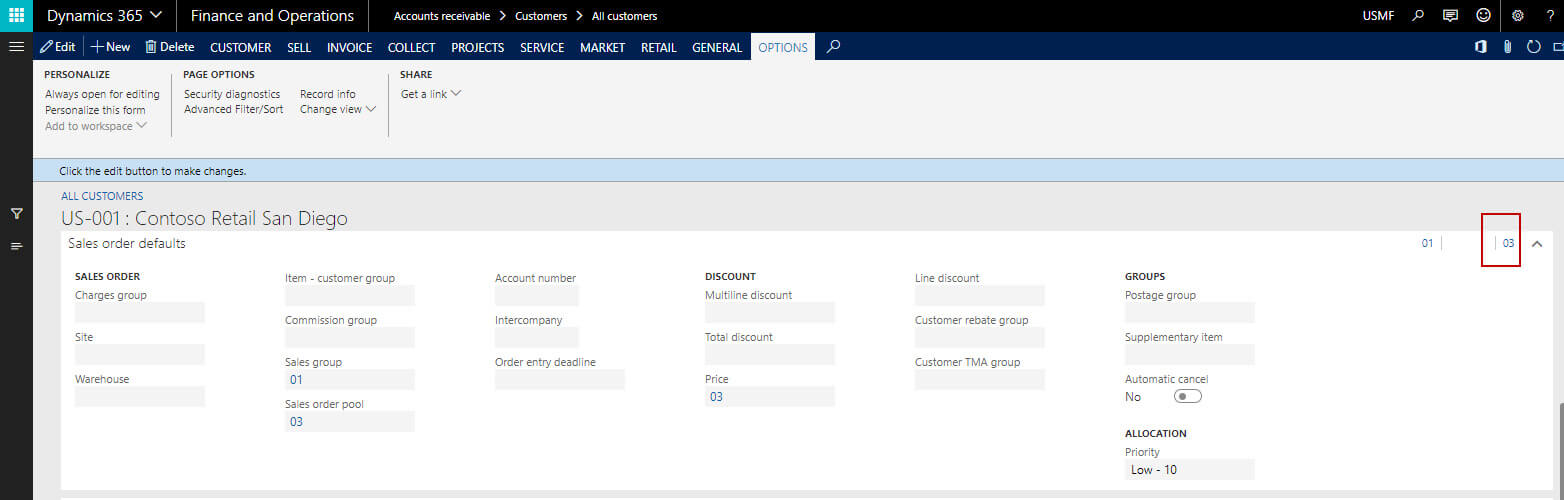Click the Sales group field showing 01
1564x500 pixels.
pos(350,379)
